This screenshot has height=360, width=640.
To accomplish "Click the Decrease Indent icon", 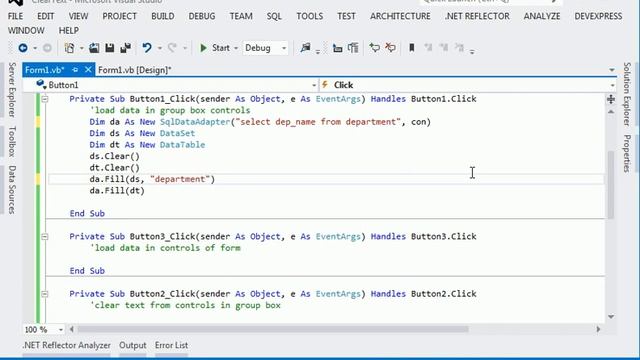I will (x=337, y=48).
